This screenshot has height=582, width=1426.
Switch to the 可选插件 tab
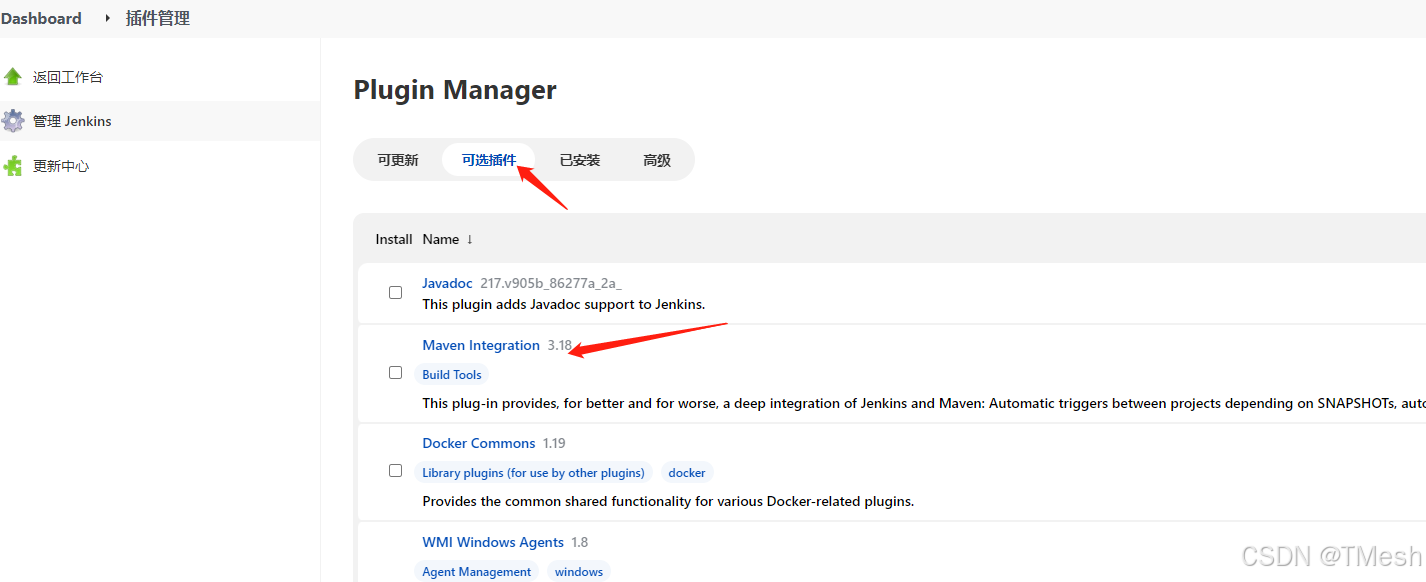point(489,160)
